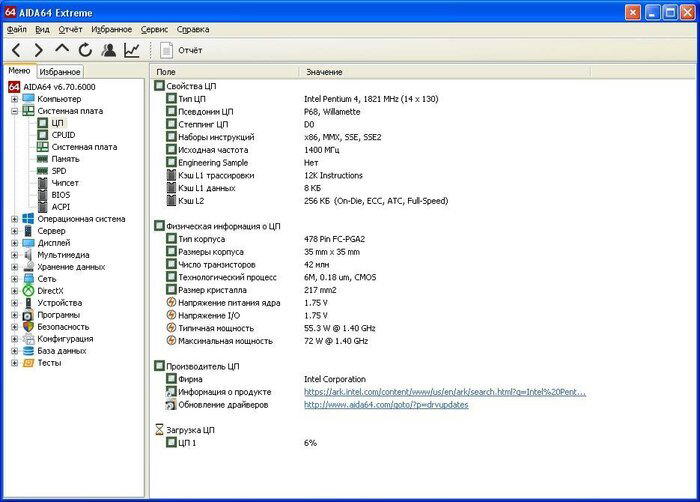700x502 pixels.
Task: Expand the Хранение данных node
Action: click(x=14, y=267)
